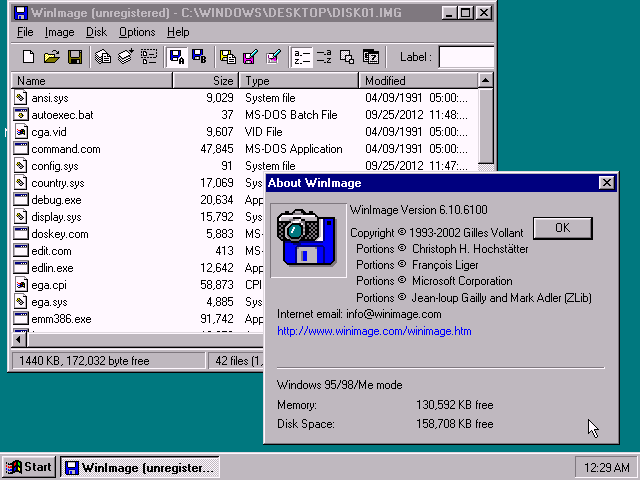Select the ega.sys file icon
Image resolution: width=640 pixels, height=480 pixels.
(20, 302)
